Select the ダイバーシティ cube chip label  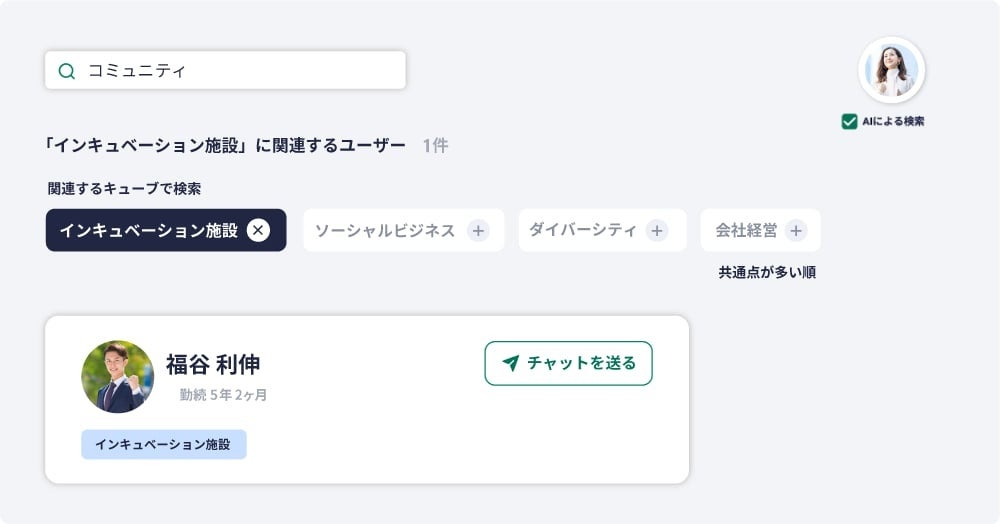[582, 230]
